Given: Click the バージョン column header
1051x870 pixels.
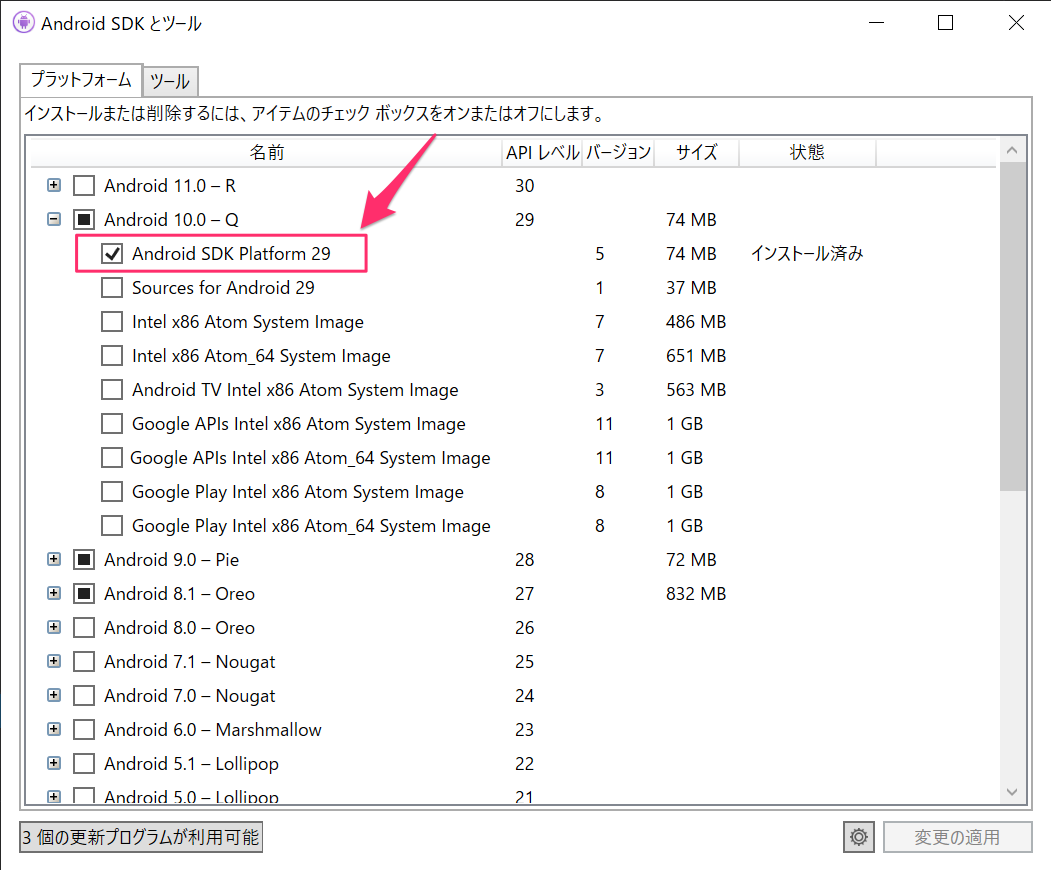Looking at the screenshot, I should [618, 152].
